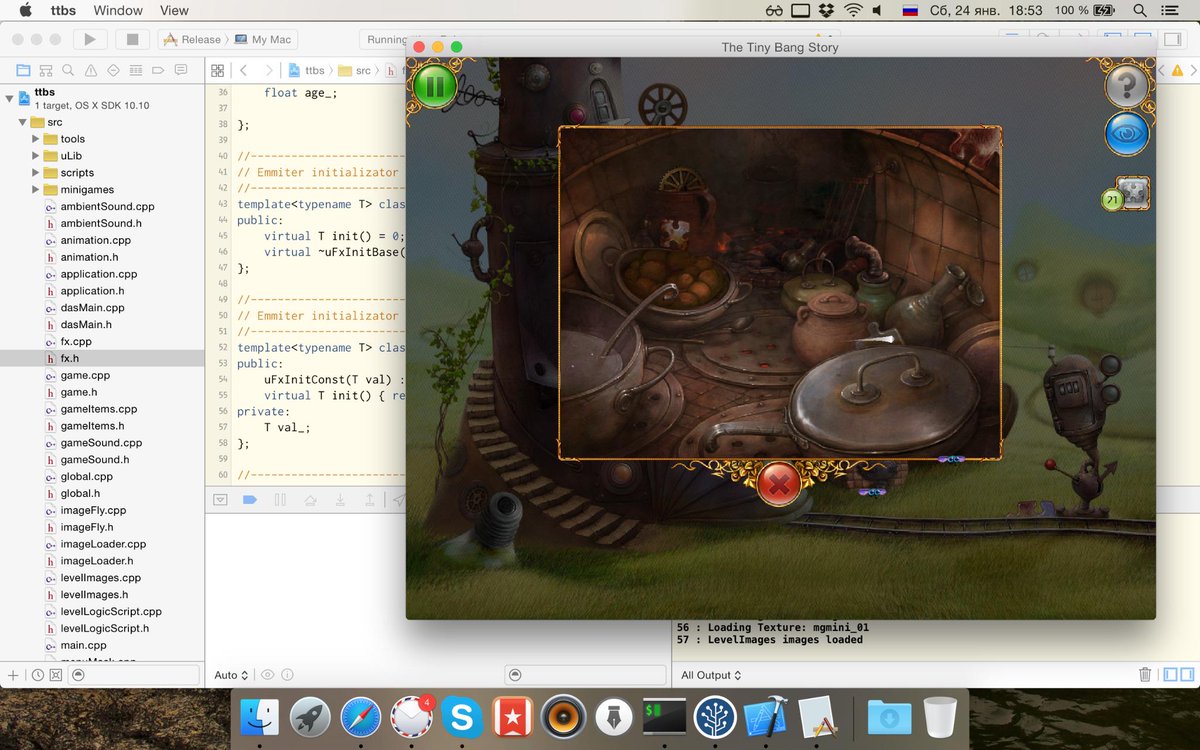This screenshot has width=1200, height=750.
Task: Click ttbs in the editor jump bar
Action: pos(307,71)
